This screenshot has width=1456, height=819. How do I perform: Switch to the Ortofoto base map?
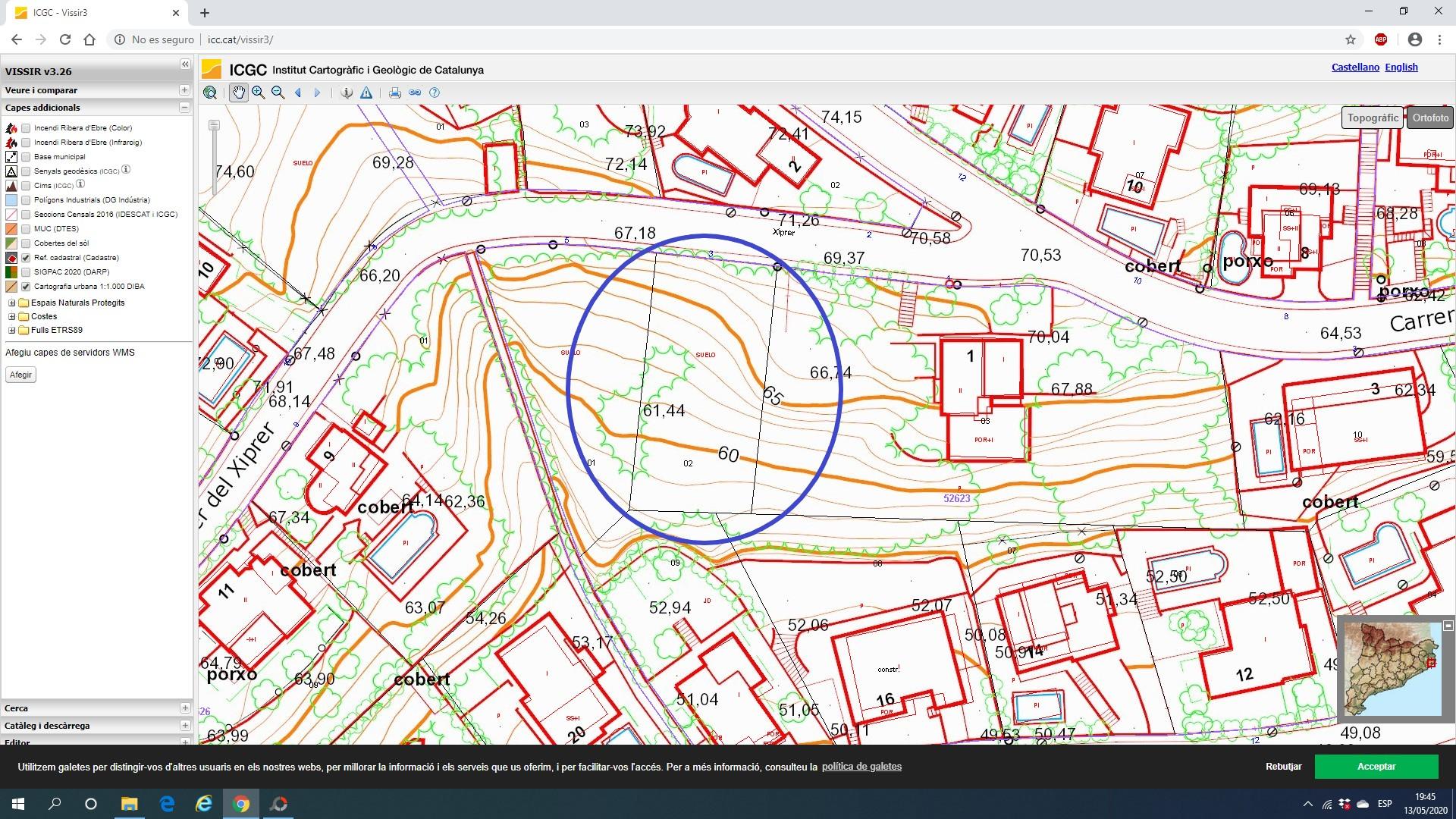[1429, 118]
